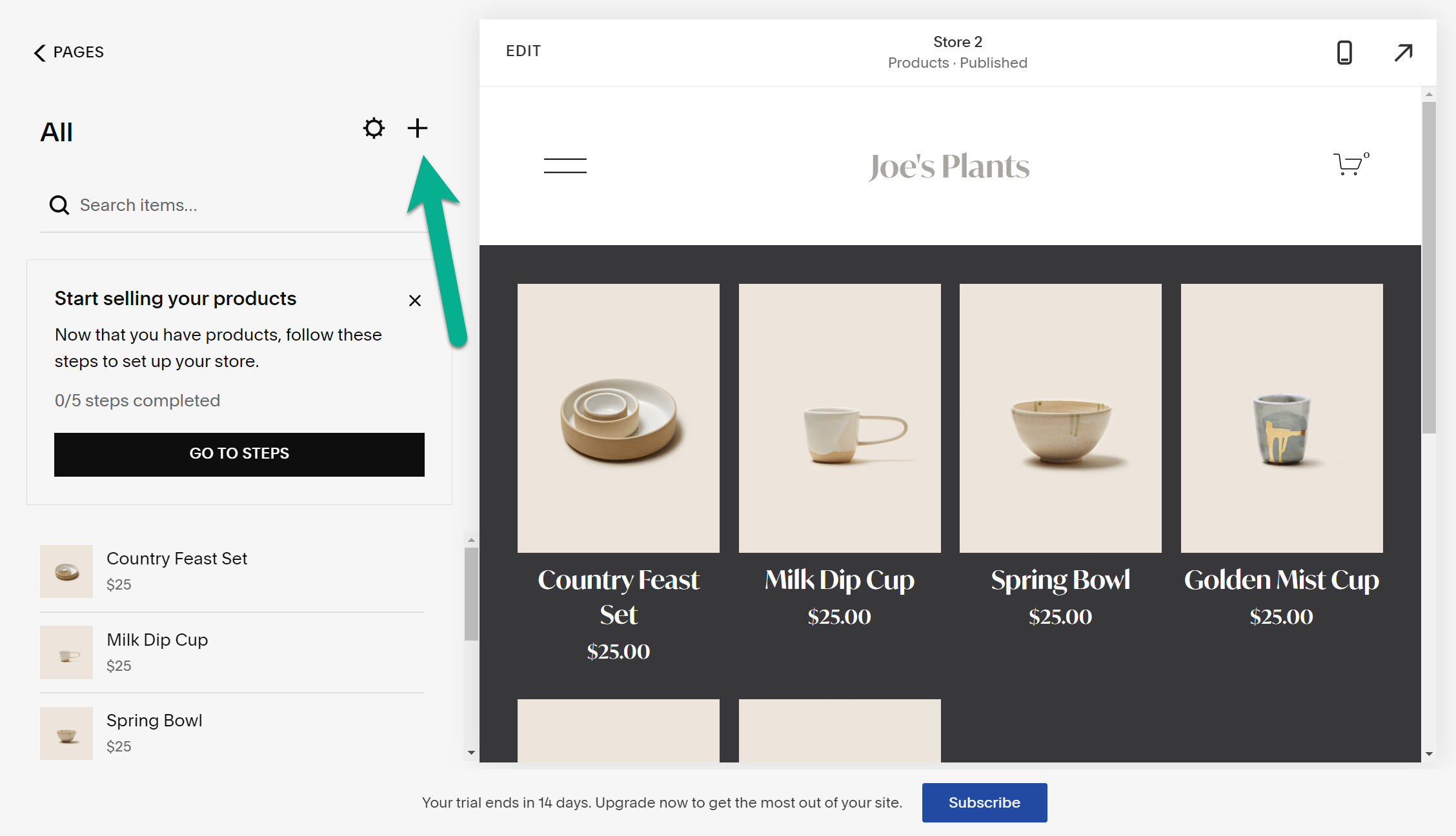Click the Joe's Plants site title
The width and height of the screenshot is (1456, 836).
coord(949,166)
